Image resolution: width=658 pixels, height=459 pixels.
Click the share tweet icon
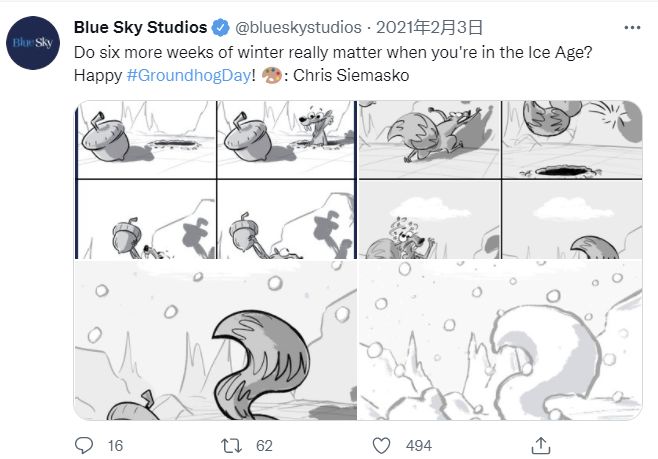[540, 445]
